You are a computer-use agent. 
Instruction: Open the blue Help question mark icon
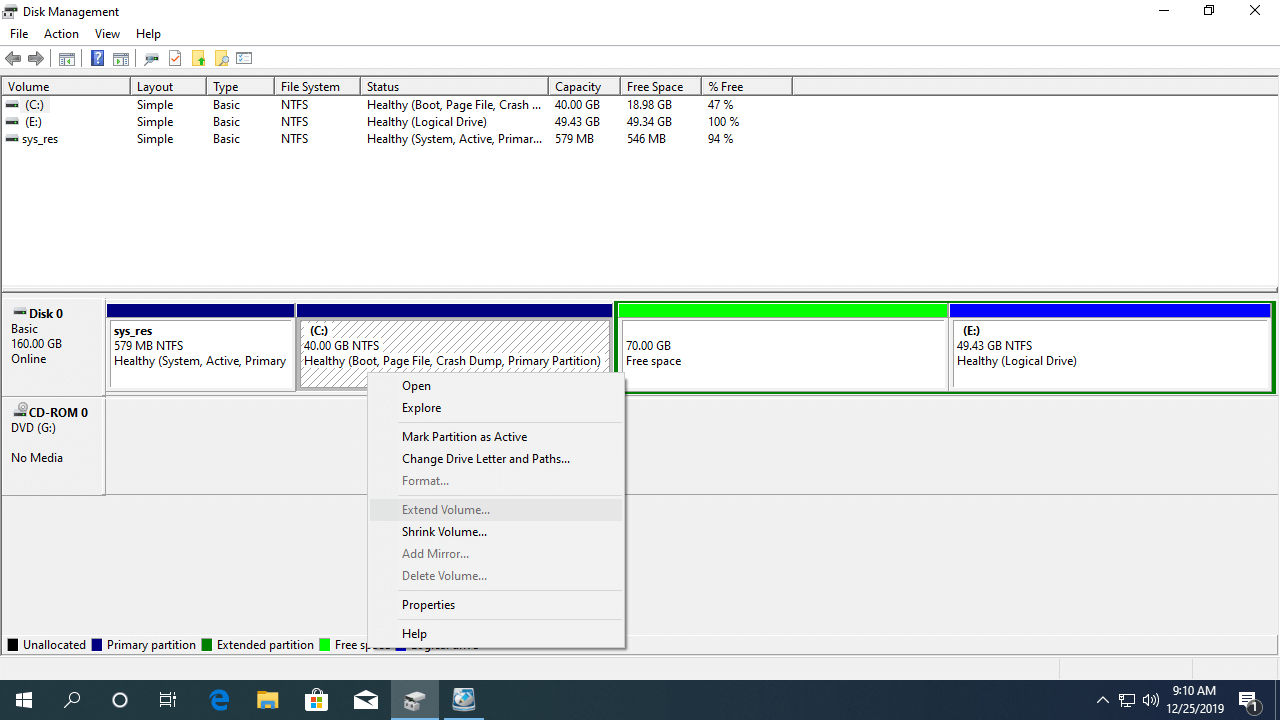[97, 59]
